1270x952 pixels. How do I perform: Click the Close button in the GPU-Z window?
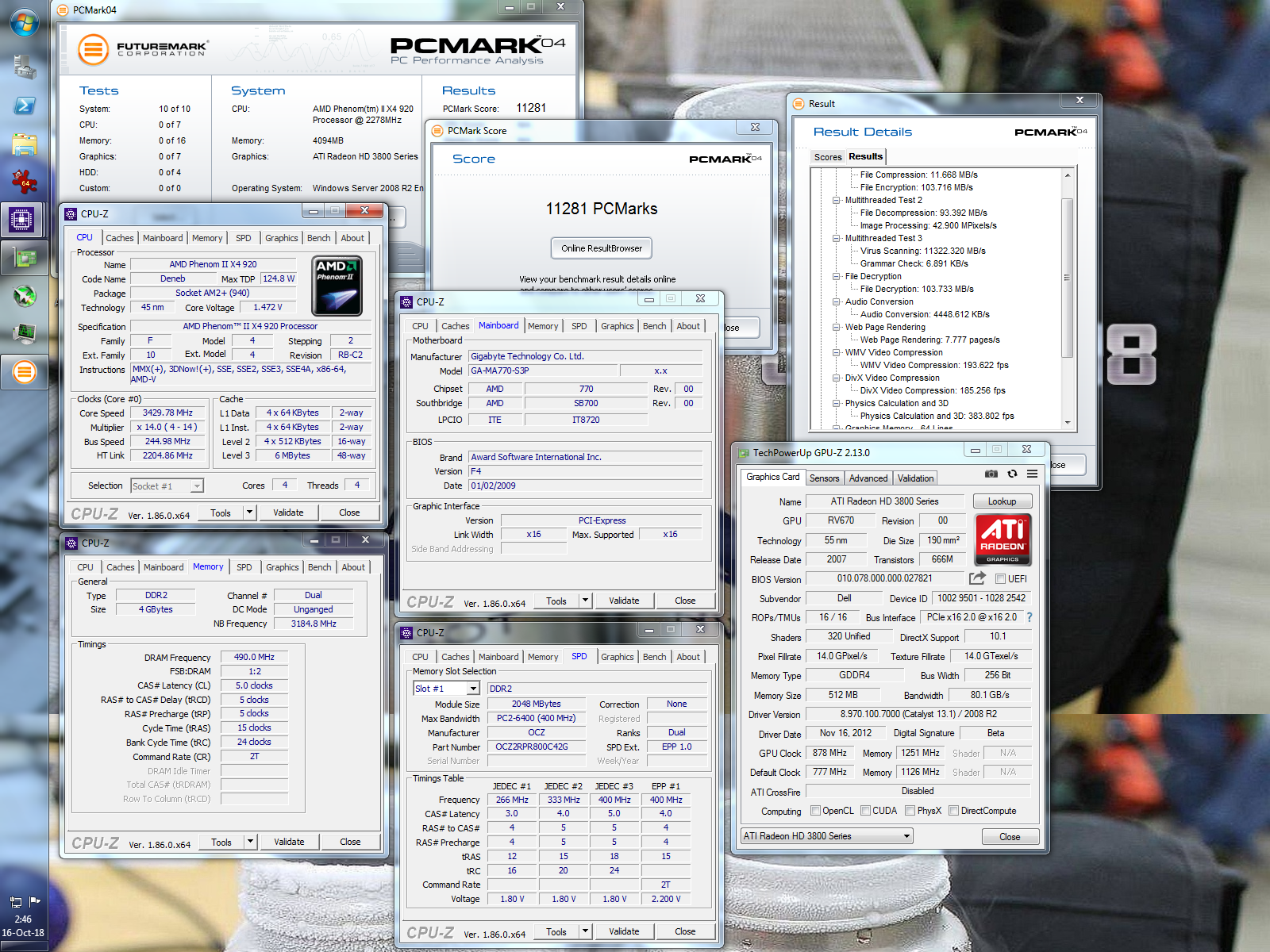[1010, 837]
